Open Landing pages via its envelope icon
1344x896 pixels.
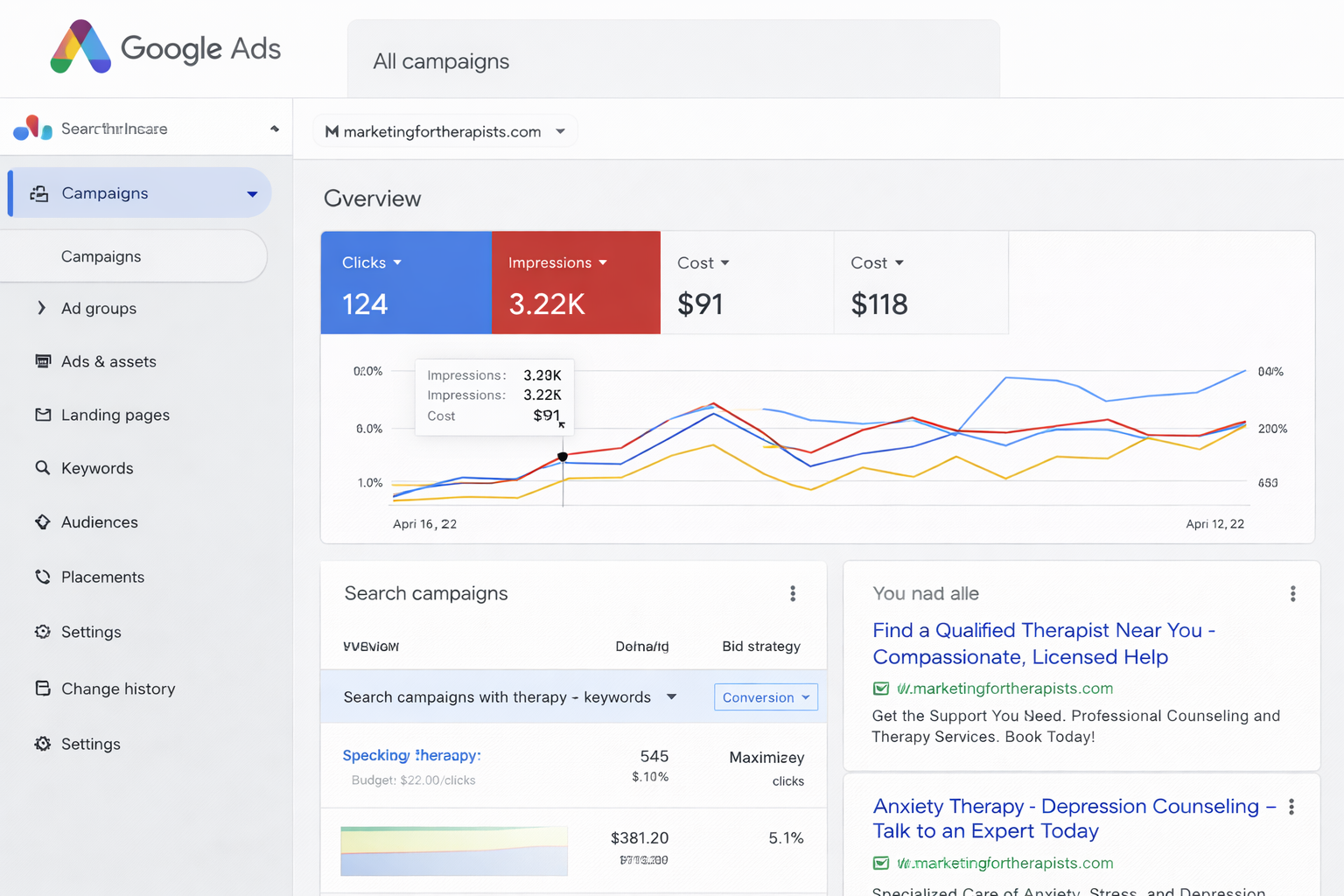(x=42, y=415)
